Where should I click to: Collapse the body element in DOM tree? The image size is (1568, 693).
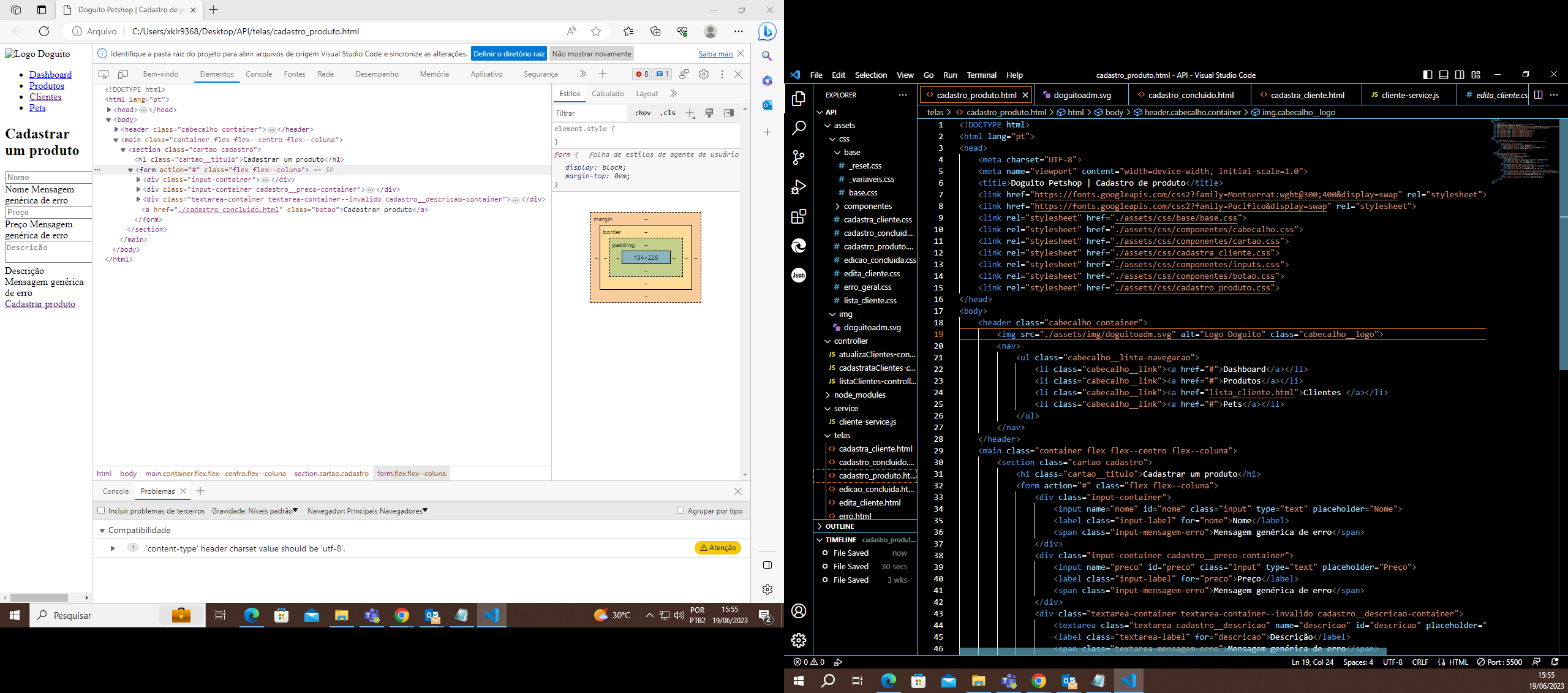tap(109, 120)
